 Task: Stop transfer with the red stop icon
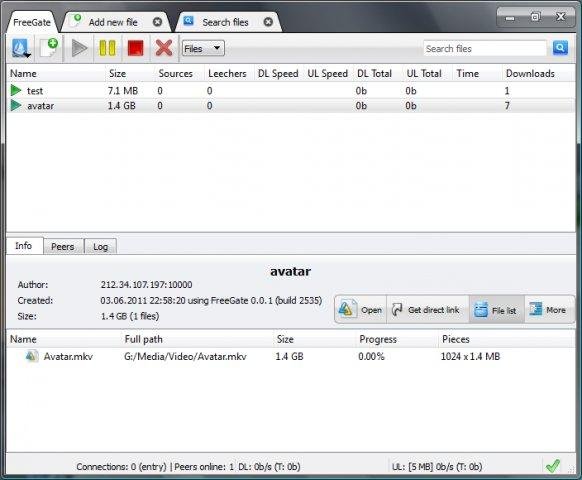(x=135, y=48)
